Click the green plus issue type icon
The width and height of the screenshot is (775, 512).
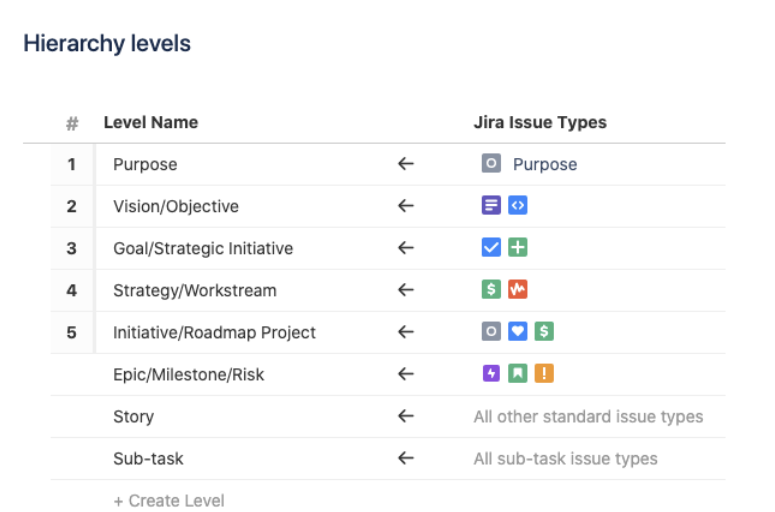(517, 248)
